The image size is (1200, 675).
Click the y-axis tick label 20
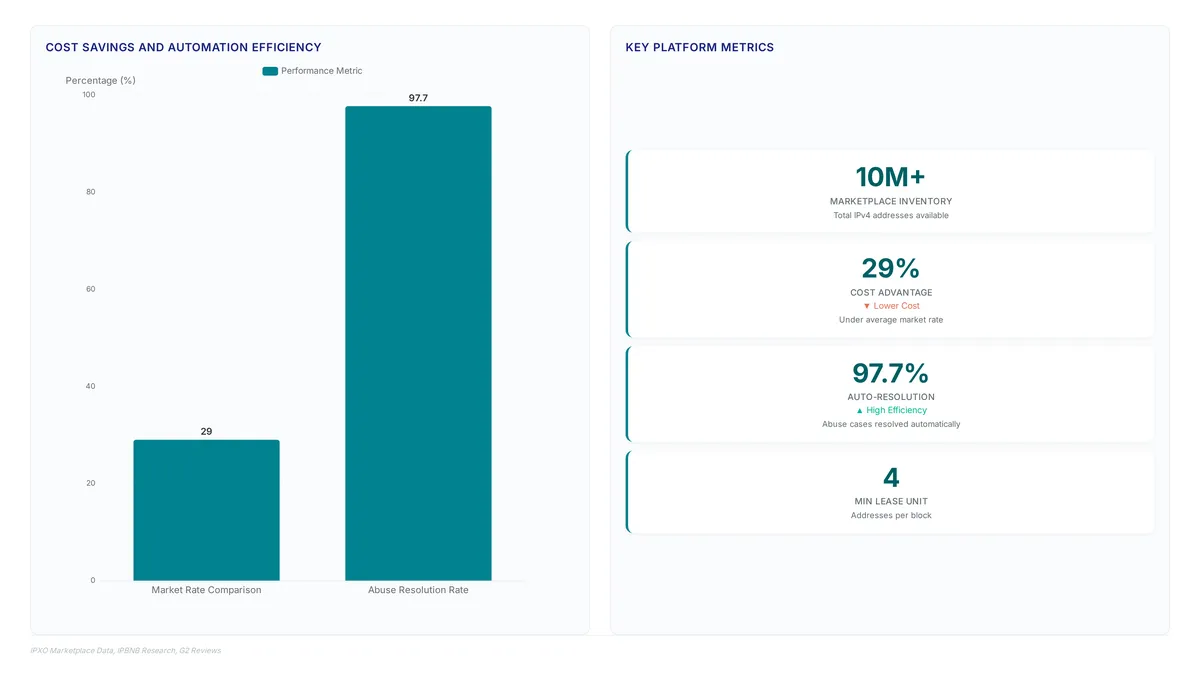tap(91, 483)
